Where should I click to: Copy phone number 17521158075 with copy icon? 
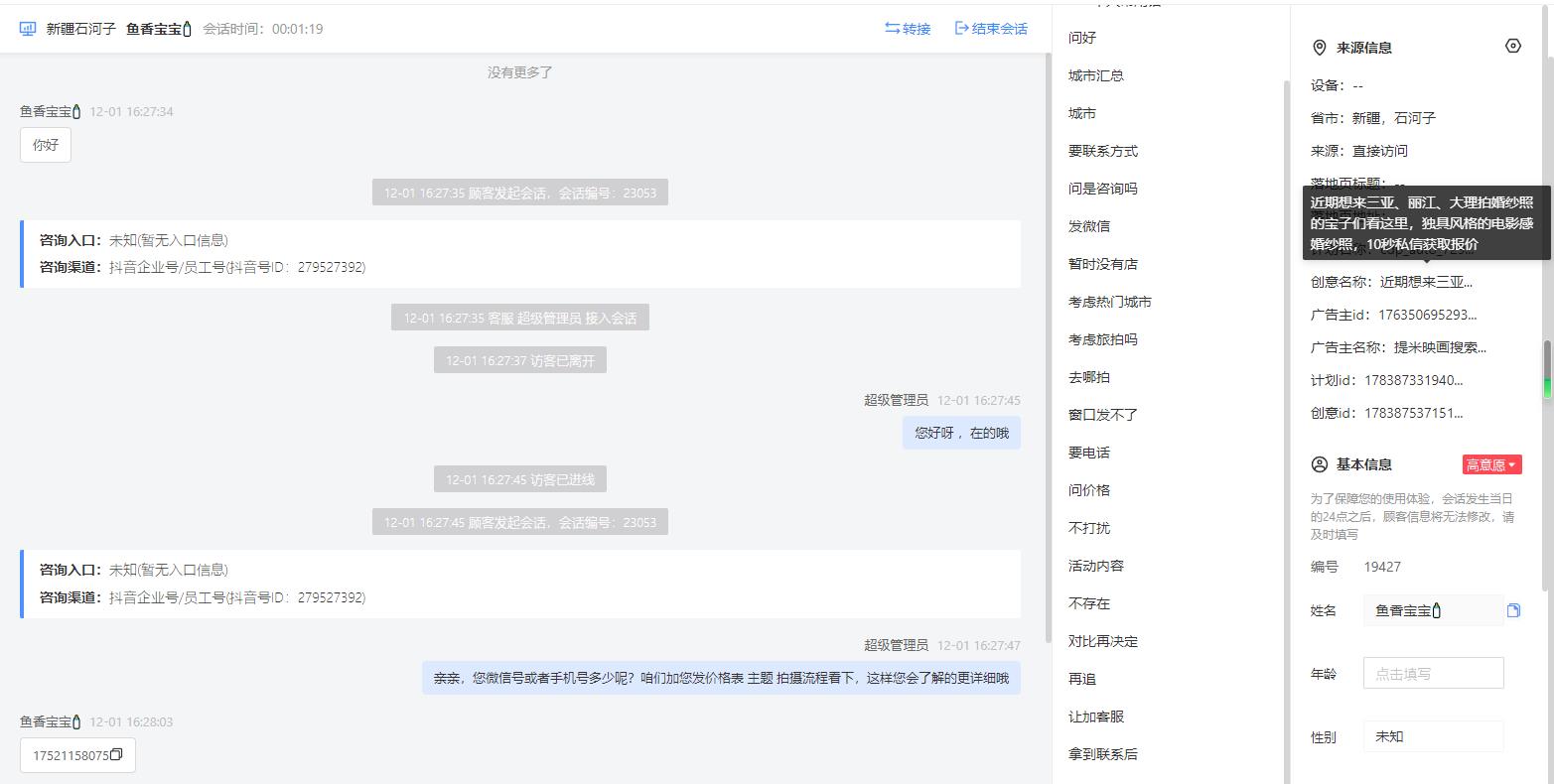(116, 755)
